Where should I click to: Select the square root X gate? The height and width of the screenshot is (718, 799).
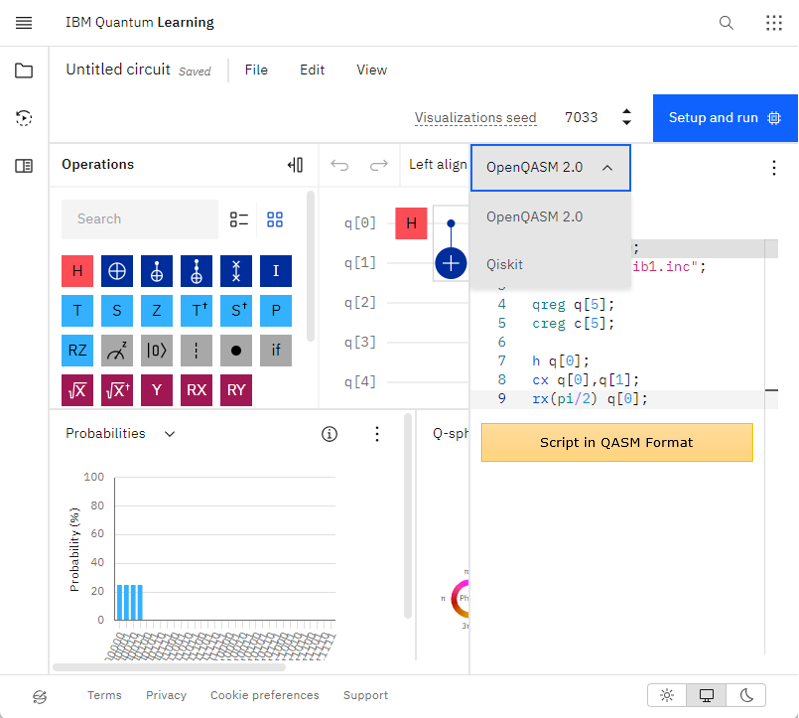tap(77, 390)
